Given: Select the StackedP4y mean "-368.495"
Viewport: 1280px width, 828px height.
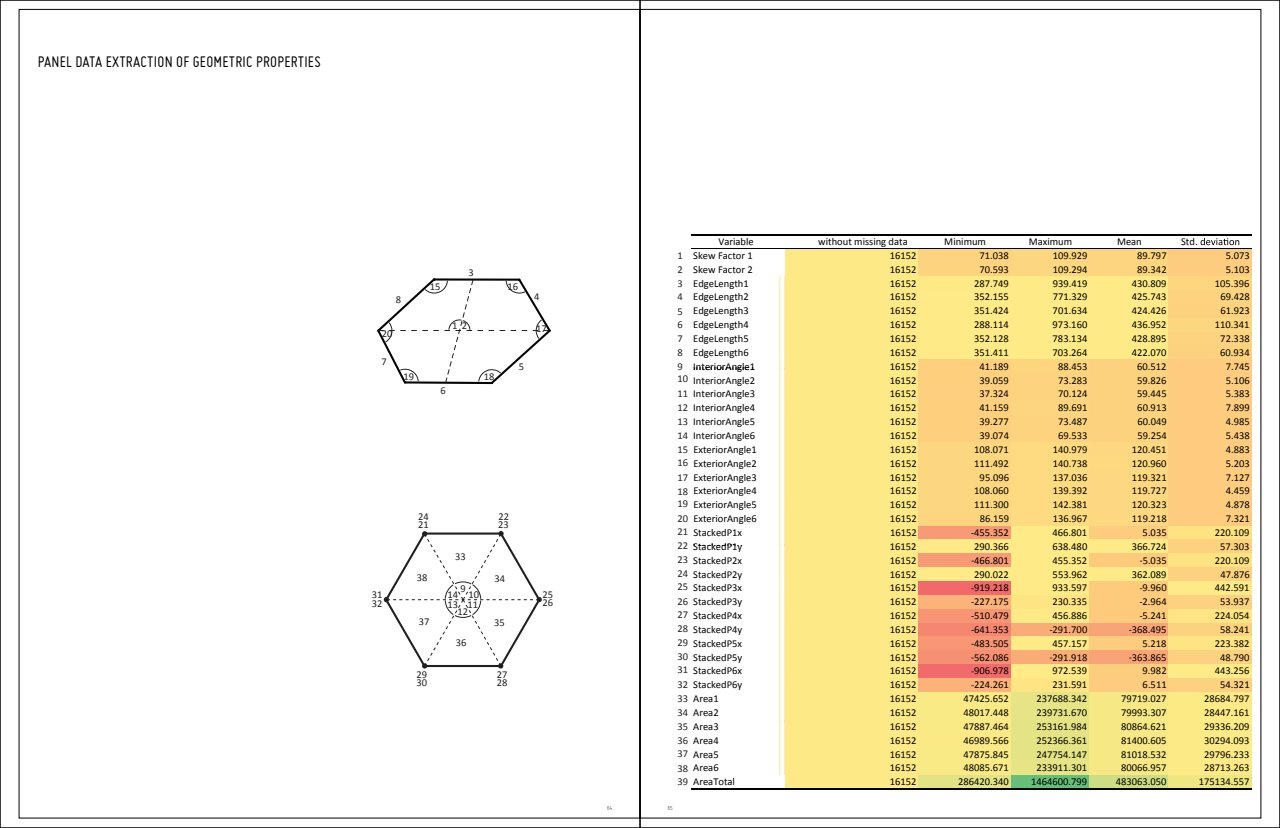Looking at the screenshot, I should point(1147,630).
